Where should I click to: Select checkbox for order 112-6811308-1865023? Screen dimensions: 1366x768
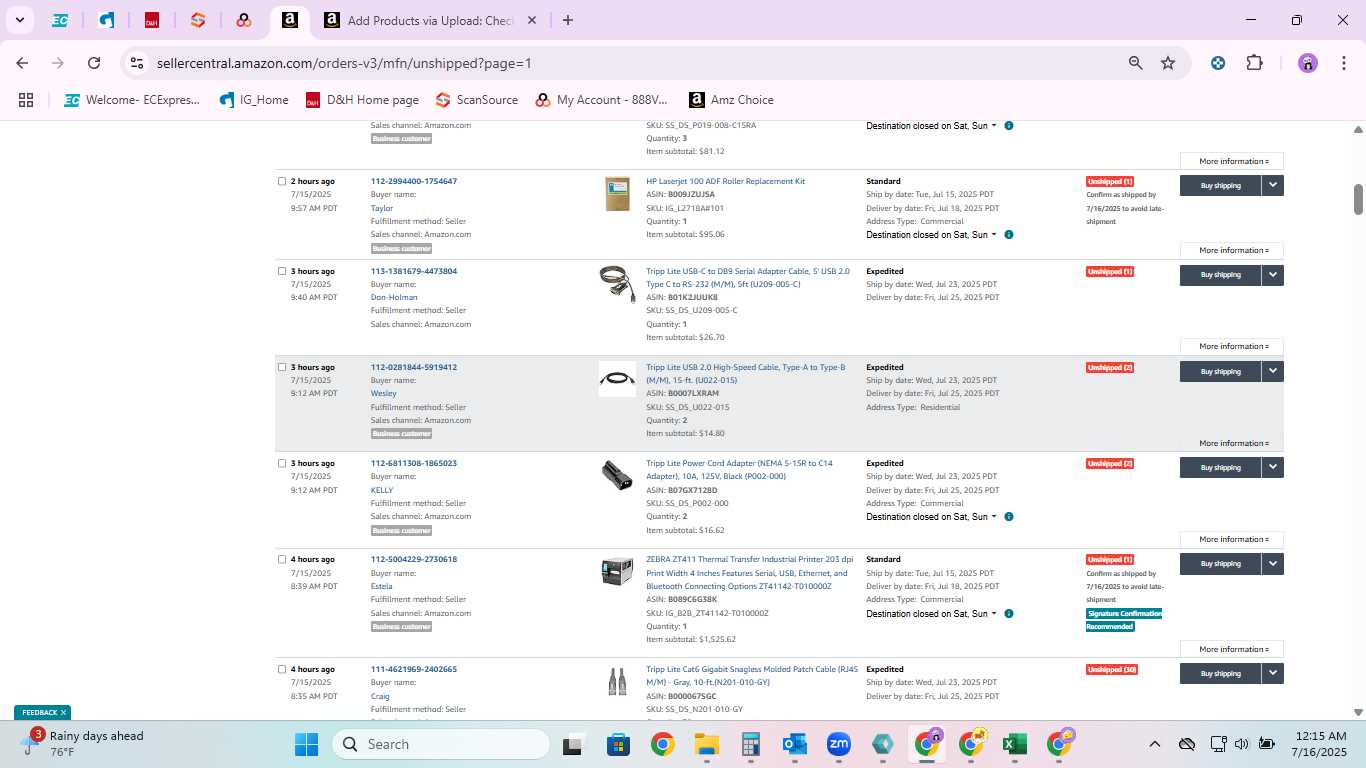pyautogui.click(x=282, y=463)
